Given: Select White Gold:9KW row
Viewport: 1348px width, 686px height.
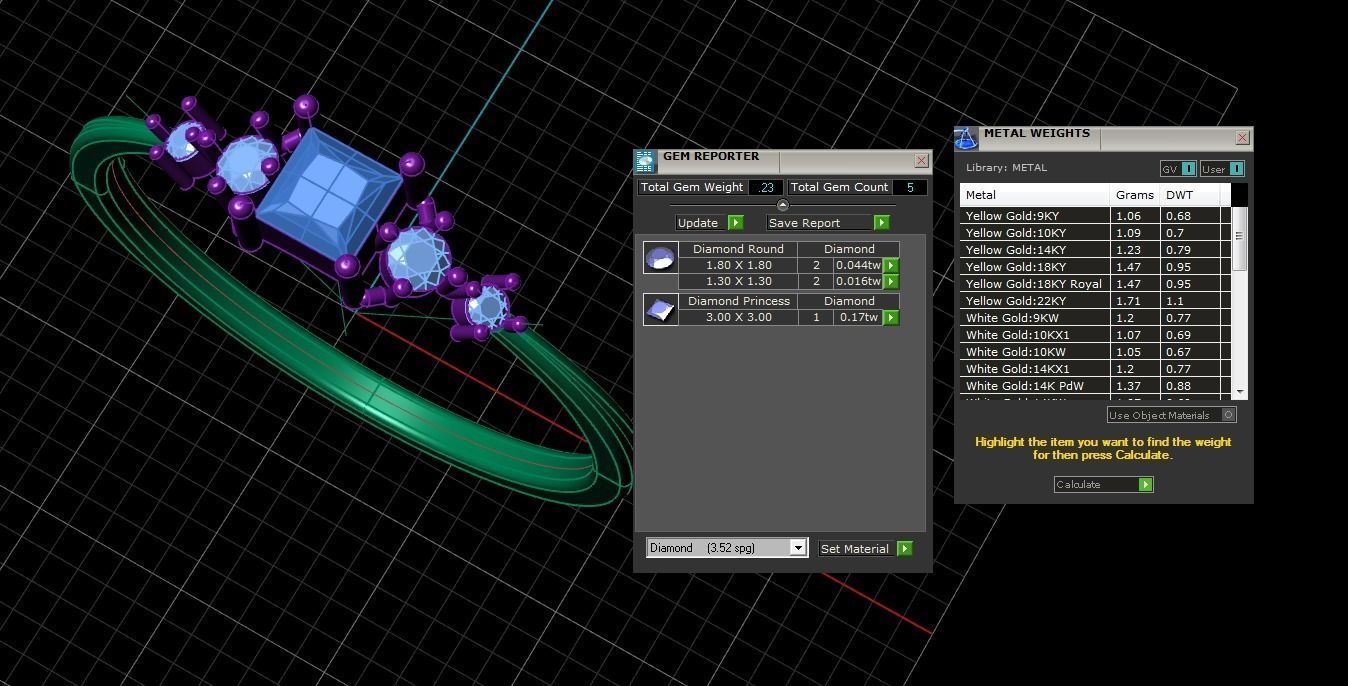Looking at the screenshot, I should (1095, 318).
